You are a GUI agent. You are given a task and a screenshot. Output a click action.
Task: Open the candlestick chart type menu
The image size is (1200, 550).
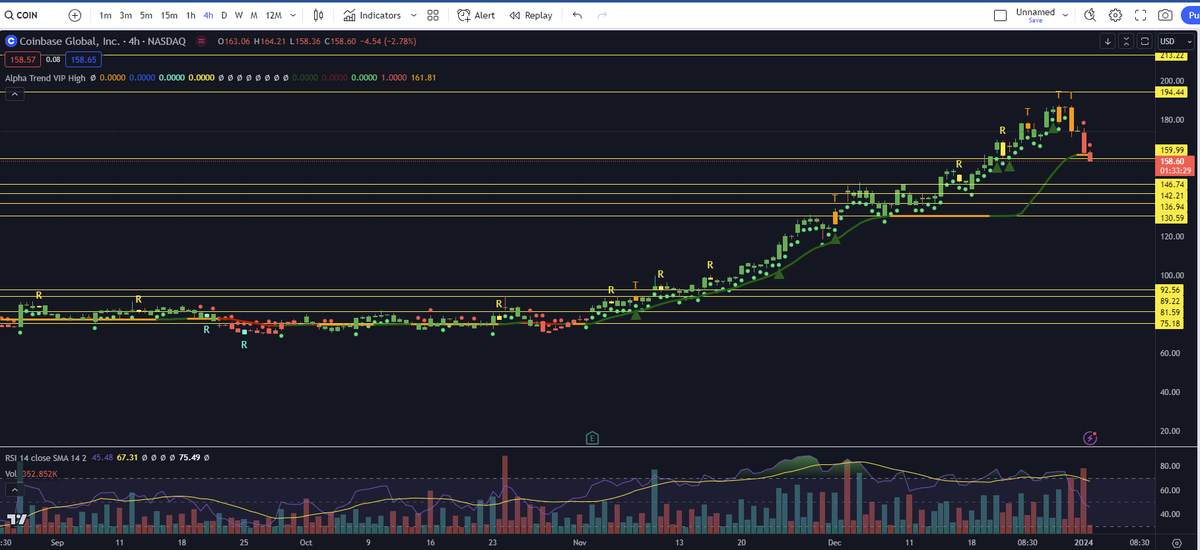tap(319, 15)
